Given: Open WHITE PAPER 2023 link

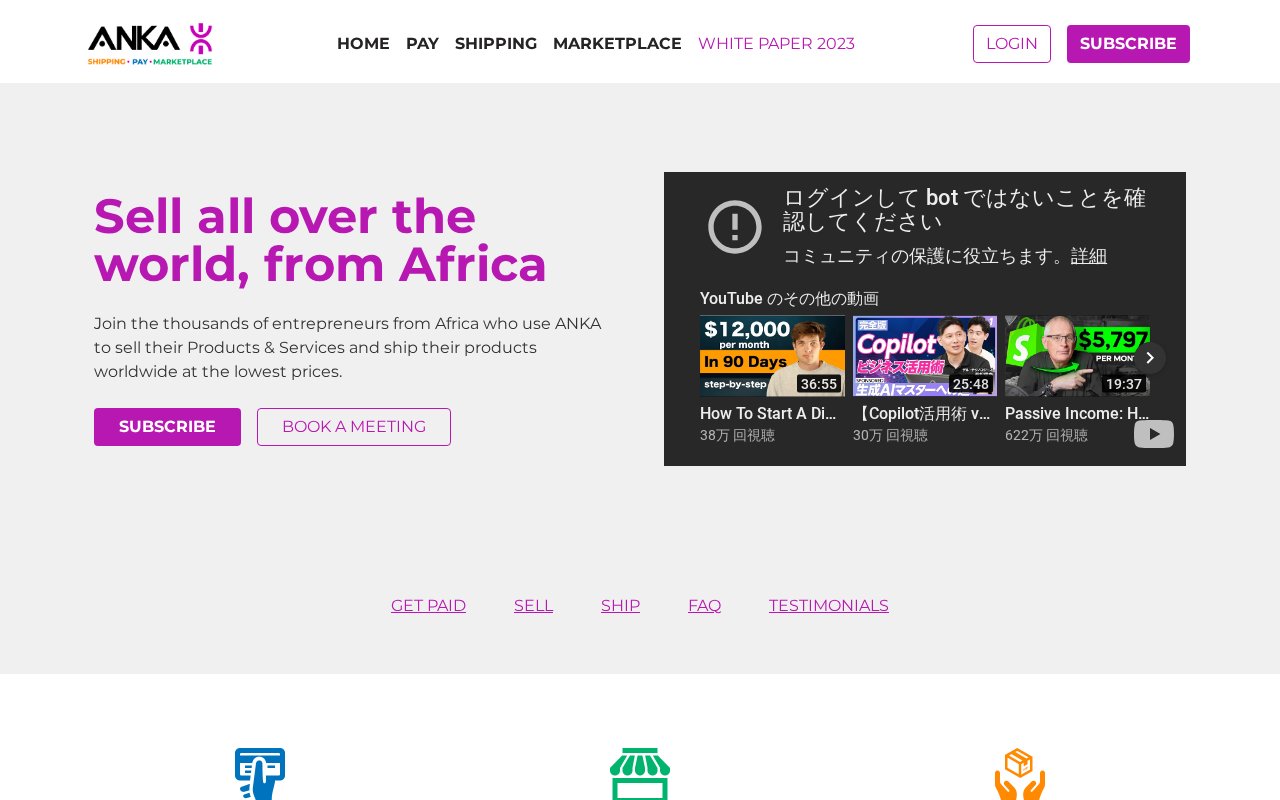Looking at the screenshot, I should click(776, 44).
